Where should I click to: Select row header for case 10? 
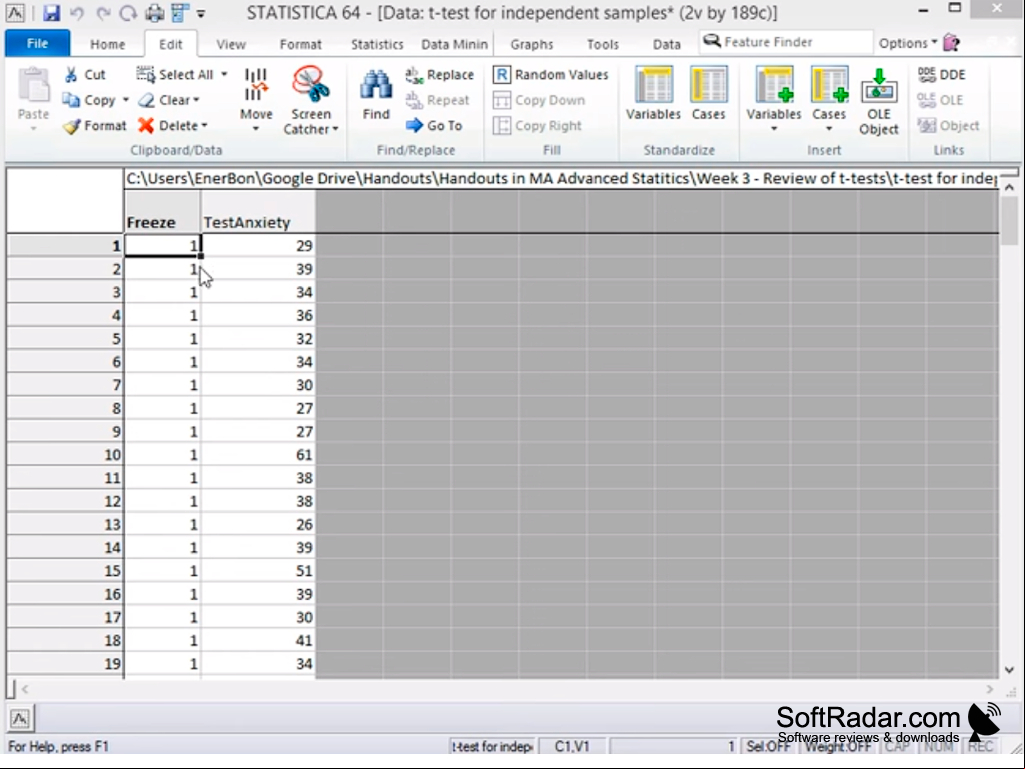(65, 455)
